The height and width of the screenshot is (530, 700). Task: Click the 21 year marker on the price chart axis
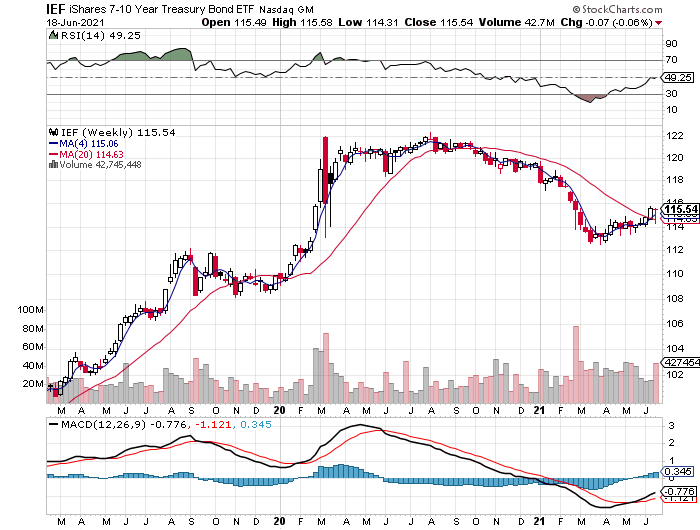click(539, 410)
